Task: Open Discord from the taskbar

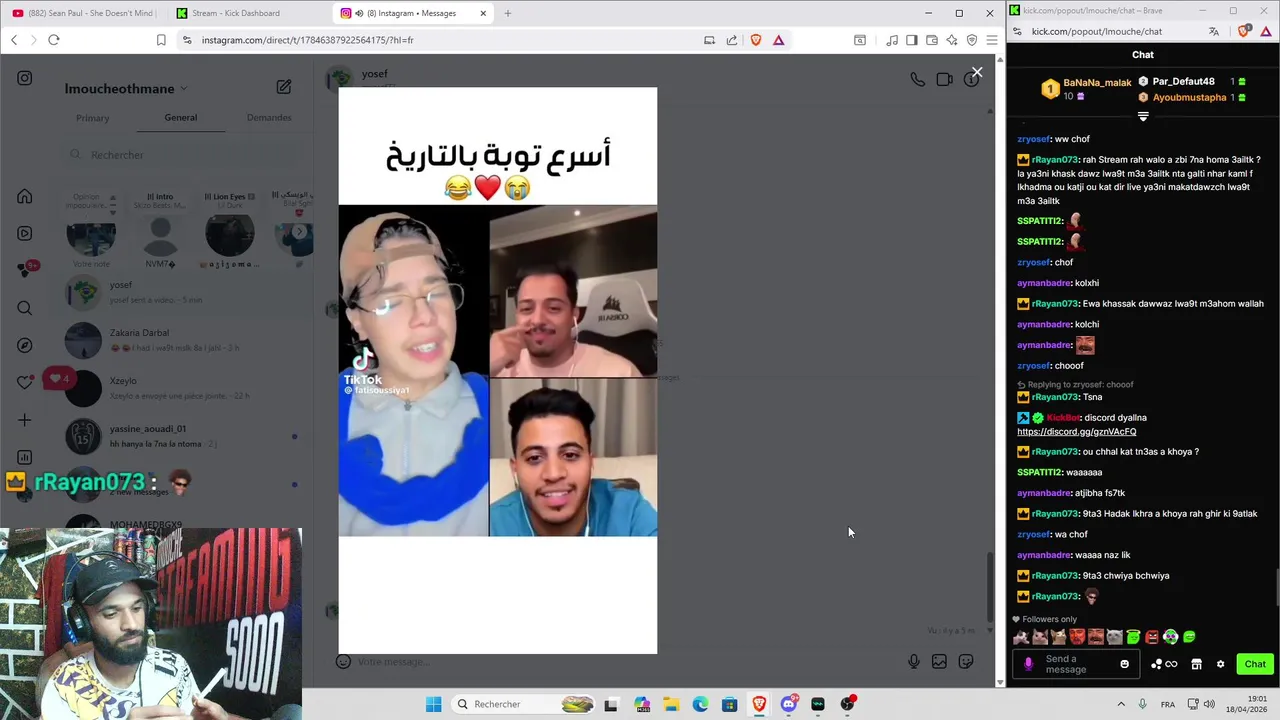Action: (x=788, y=704)
